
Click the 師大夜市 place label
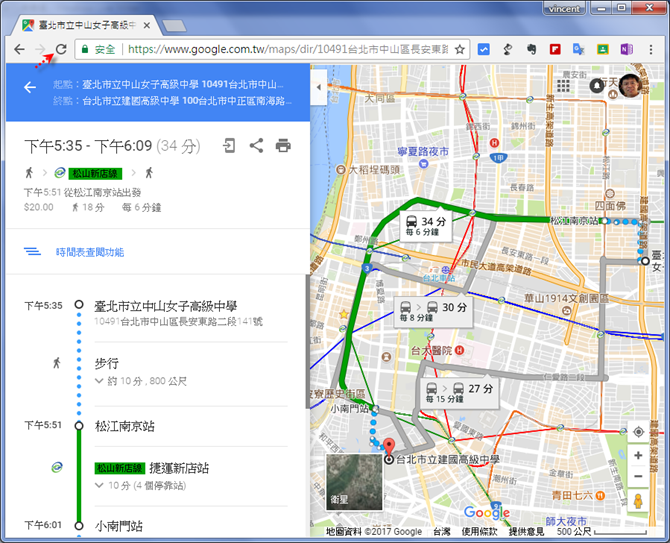(566, 521)
